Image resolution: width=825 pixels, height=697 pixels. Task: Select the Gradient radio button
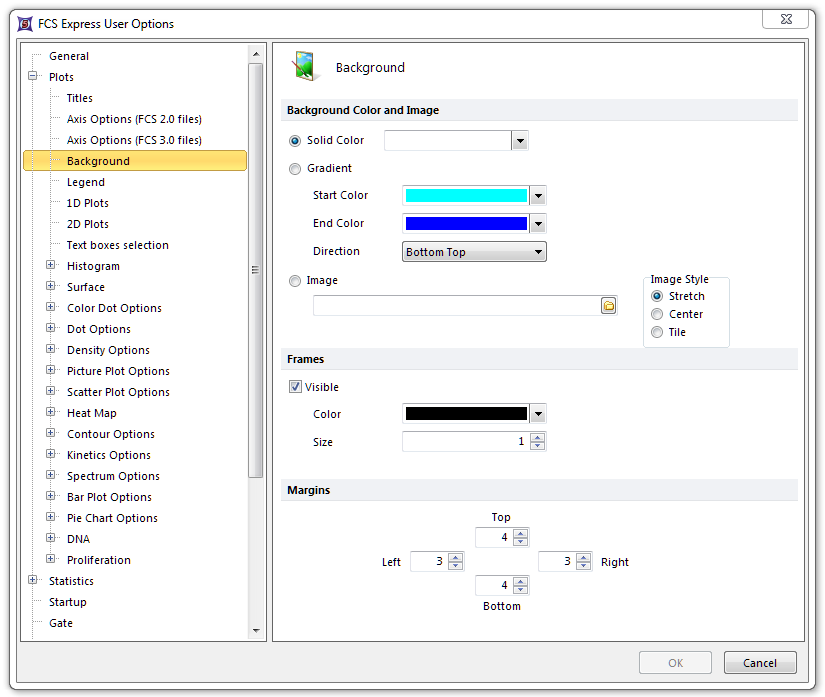[295, 169]
